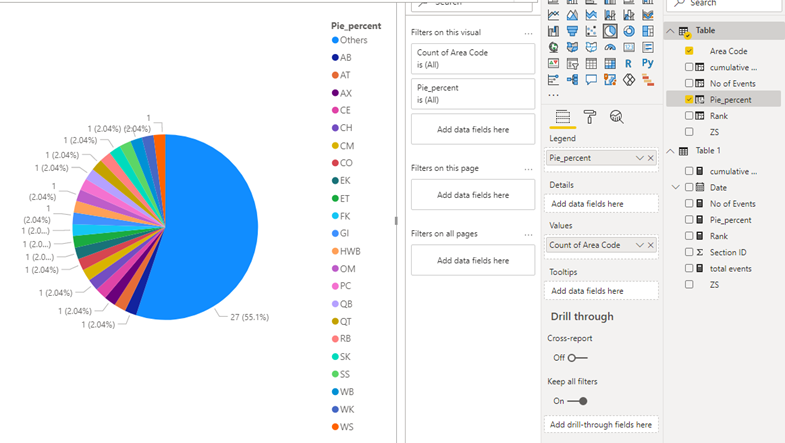Check total events in Table 1
The image size is (785, 443).
(689, 268)
